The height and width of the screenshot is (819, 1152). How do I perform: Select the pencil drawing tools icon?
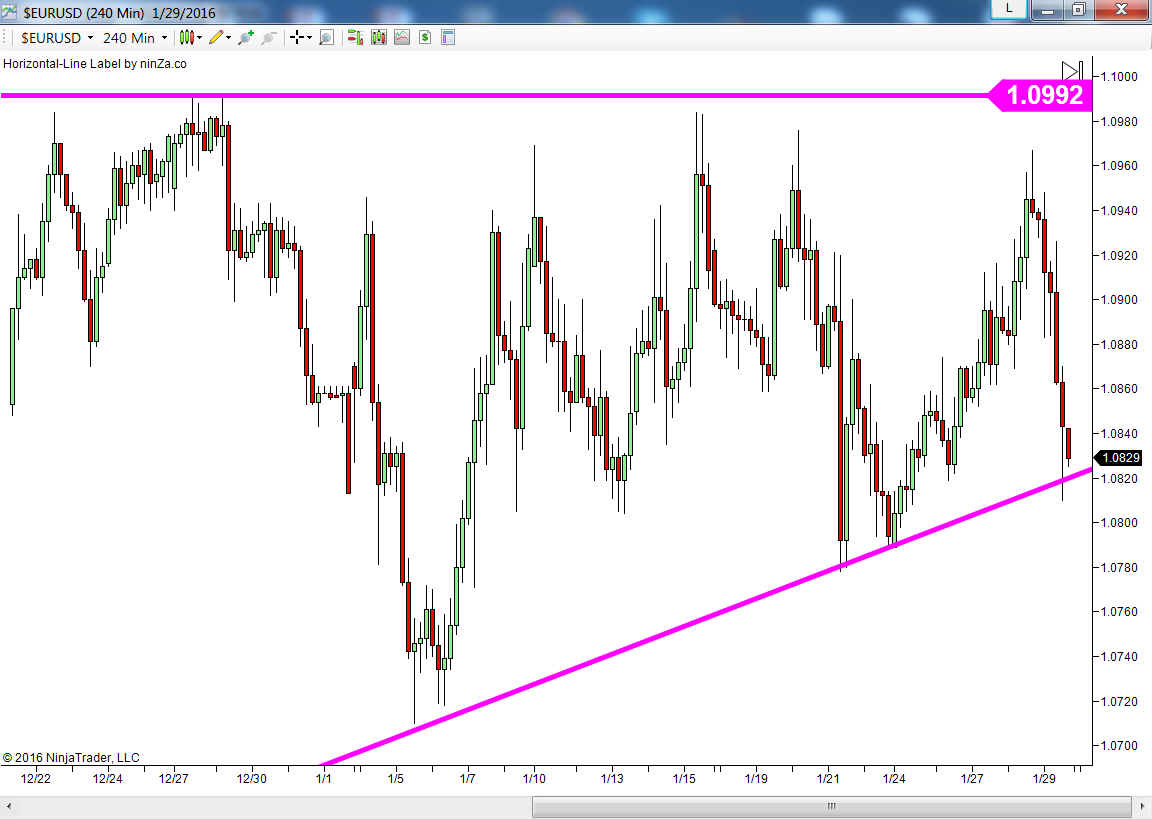pyautogui.click(x=216, y=37)
